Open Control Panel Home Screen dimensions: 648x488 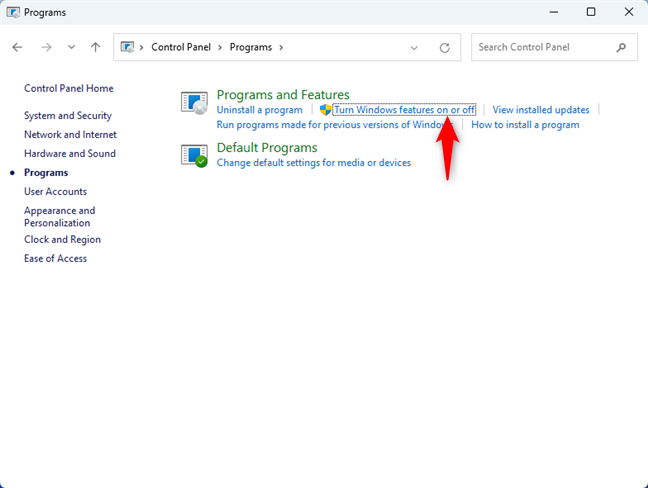pyautogui.click(x=69, y=88)
